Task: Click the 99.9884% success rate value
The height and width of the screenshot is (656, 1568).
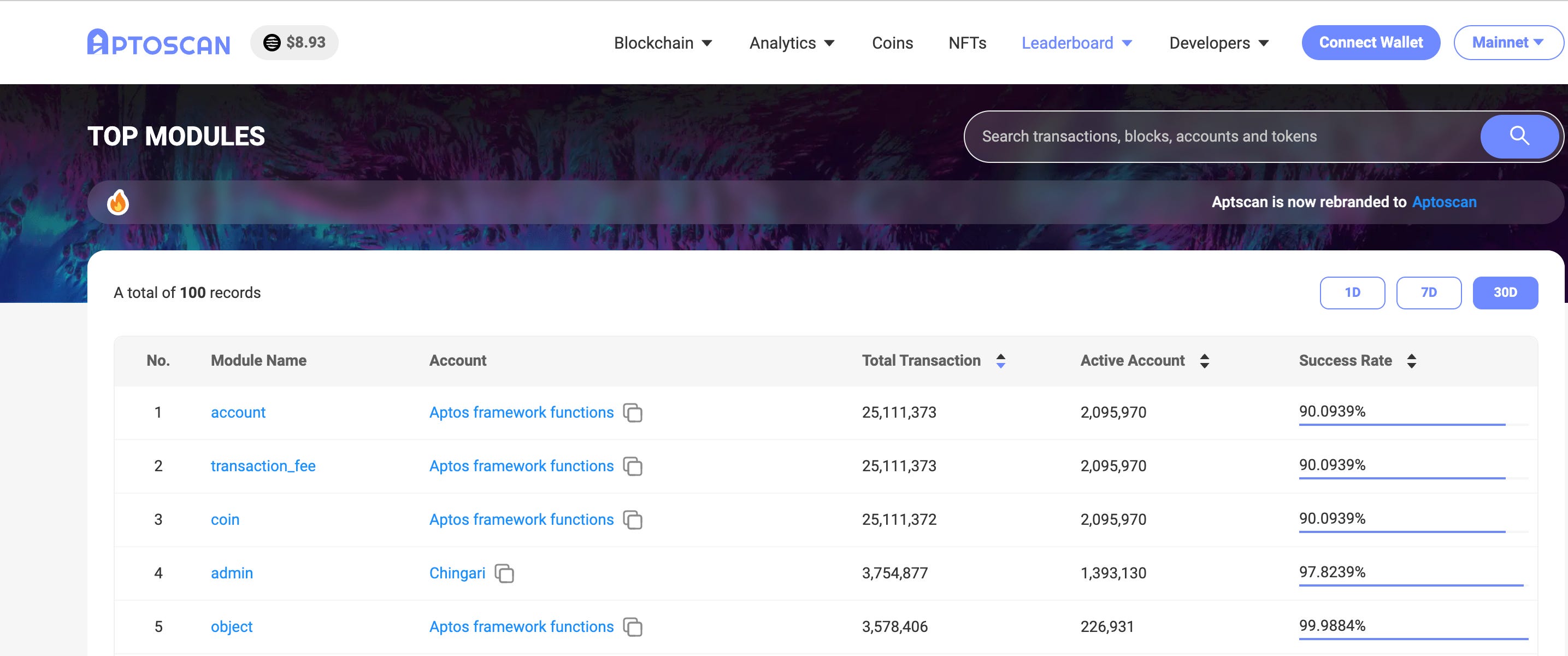Action: [1333, 625]
